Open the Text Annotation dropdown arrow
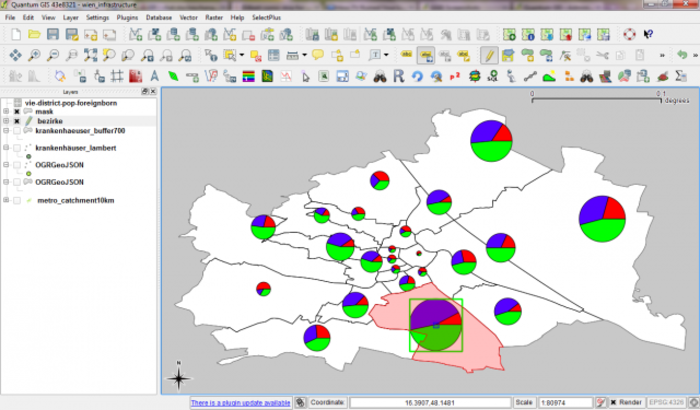The width and height of the screenshot is (700, 410). point(386,55)
